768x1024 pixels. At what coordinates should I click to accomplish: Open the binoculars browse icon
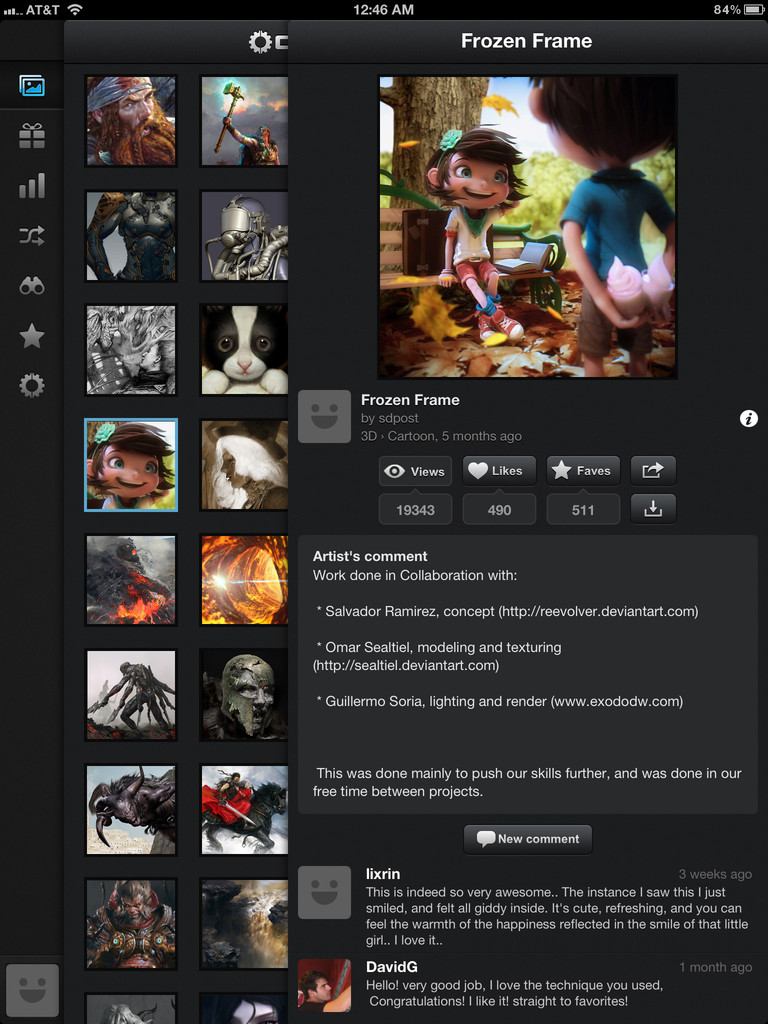[31, 285]
